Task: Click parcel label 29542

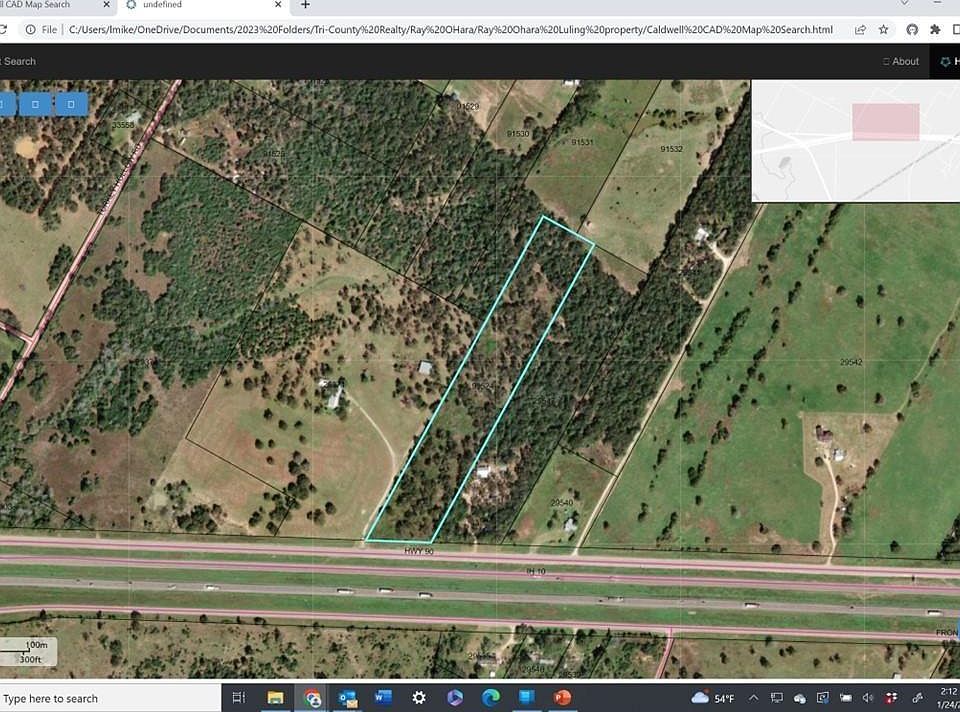Action: click(851, 362)
